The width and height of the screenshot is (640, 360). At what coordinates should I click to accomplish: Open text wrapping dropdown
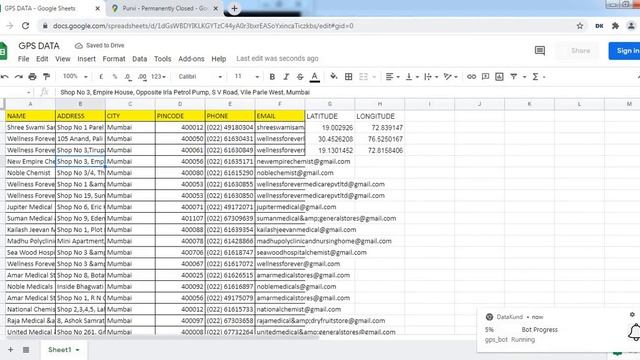(x=431, y=77)
